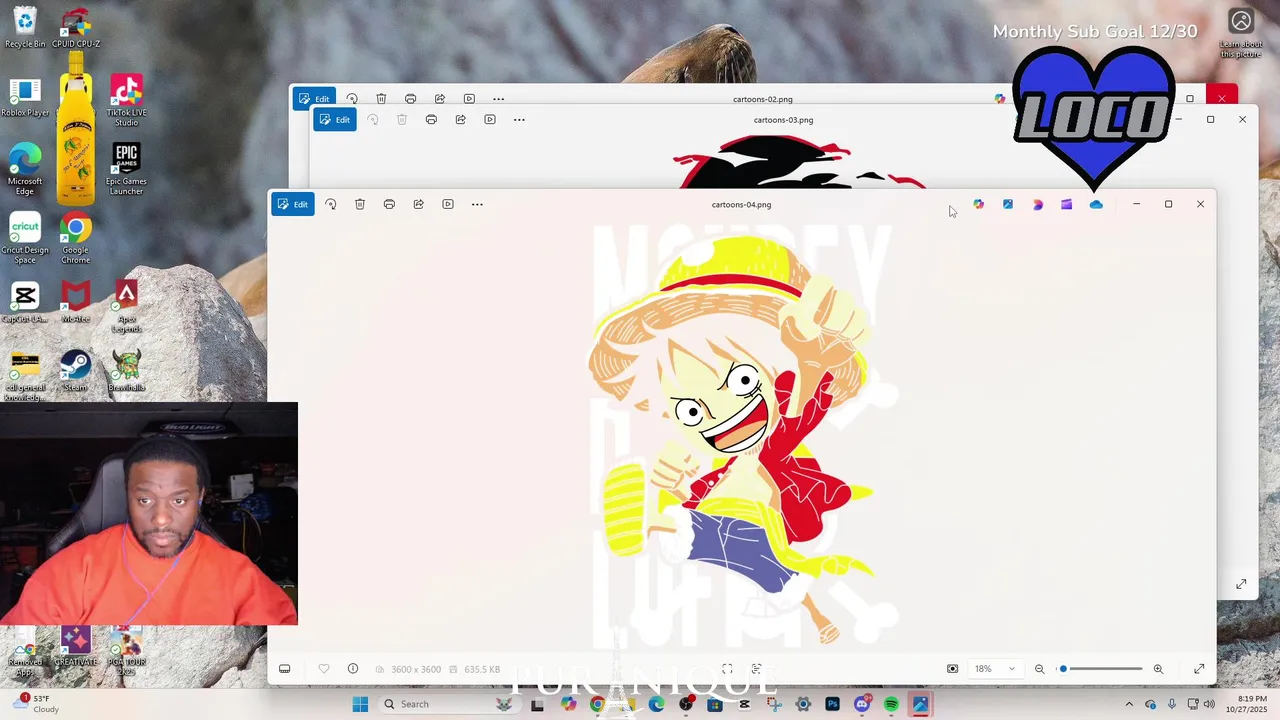Screen dimensions: 1280x720
Task: Select the Brawlhalla desktop icon
Action: click(126, 370)
